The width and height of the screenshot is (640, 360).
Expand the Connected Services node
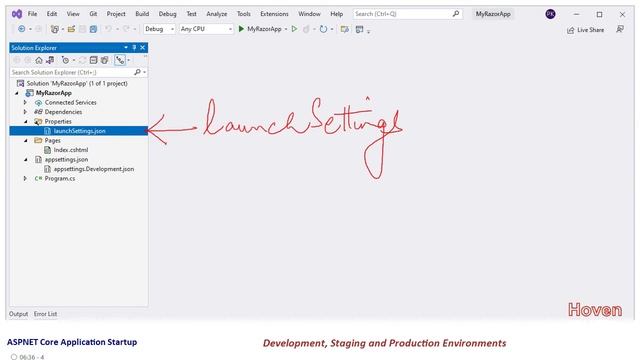[x=25, y=102]
